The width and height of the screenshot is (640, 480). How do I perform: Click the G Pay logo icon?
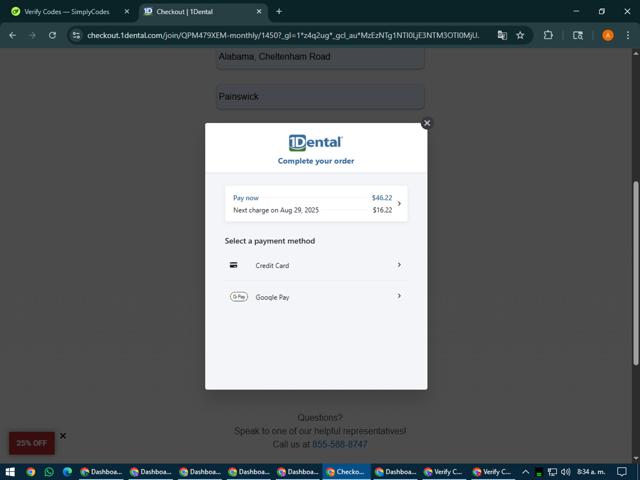(239, 297)
